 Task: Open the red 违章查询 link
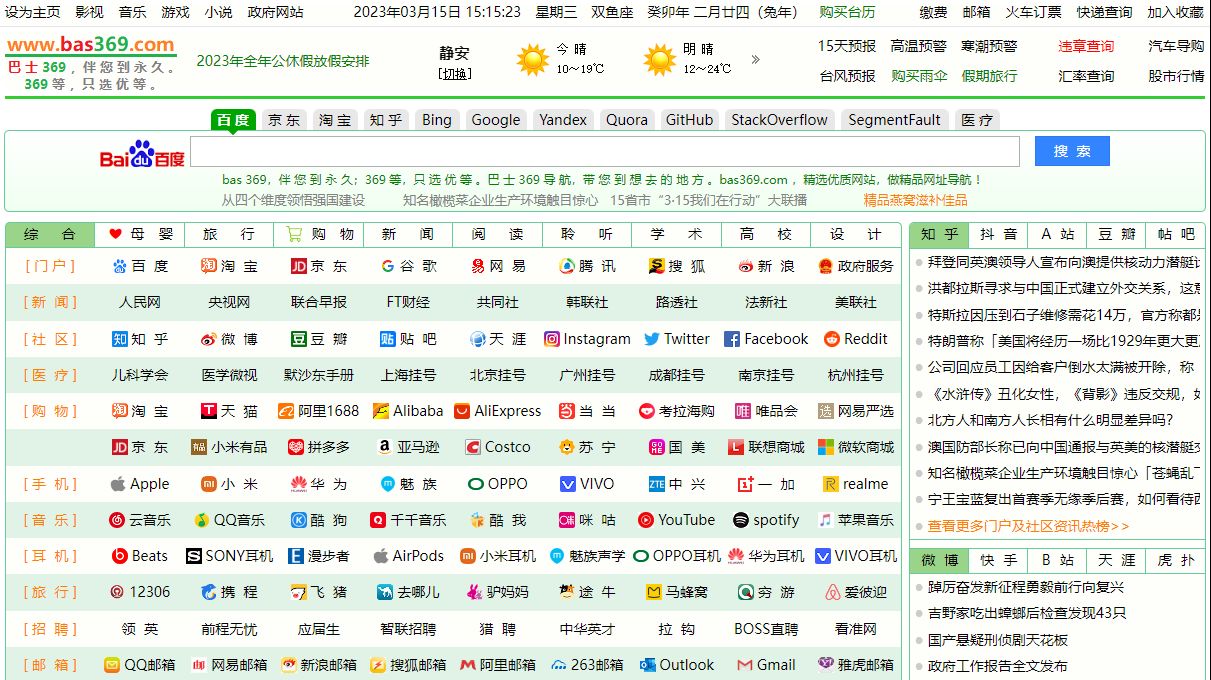click(x=1086, y=46)
